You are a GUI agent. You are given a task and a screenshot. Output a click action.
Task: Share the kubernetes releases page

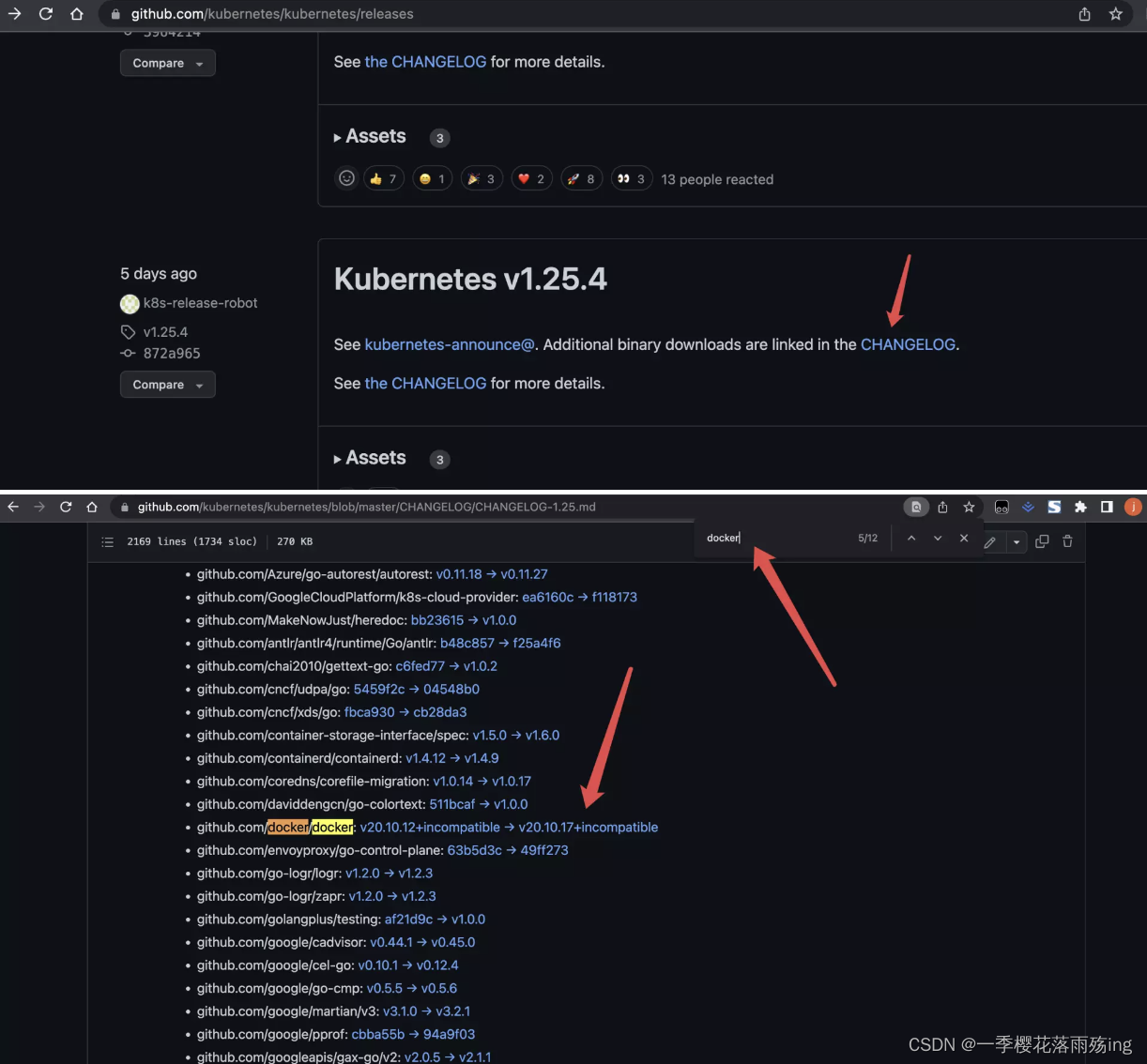(1084, 14)
